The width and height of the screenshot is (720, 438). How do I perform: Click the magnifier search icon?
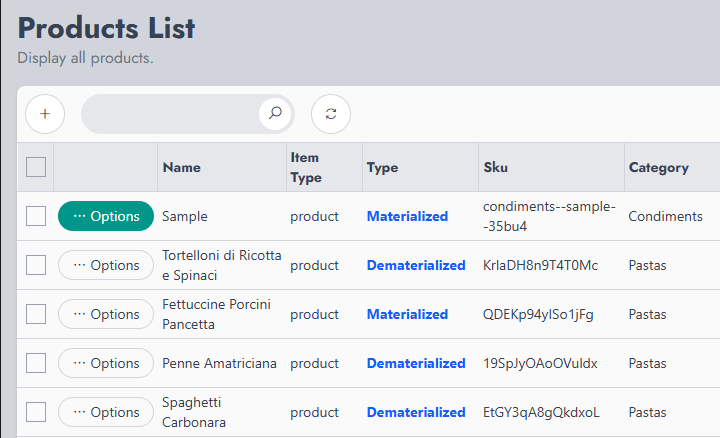(275, 113)
